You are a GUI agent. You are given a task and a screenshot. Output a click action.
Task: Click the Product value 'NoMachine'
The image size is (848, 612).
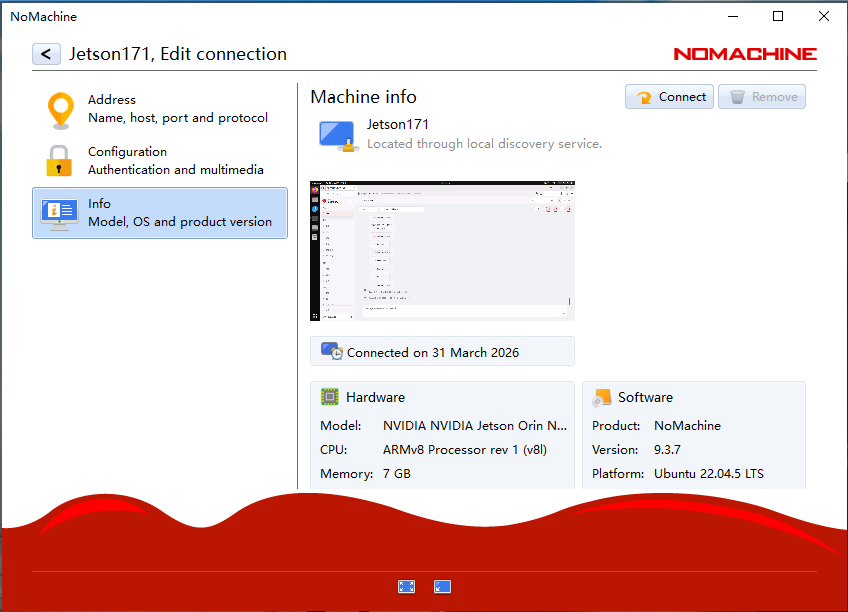click(687, 425)
